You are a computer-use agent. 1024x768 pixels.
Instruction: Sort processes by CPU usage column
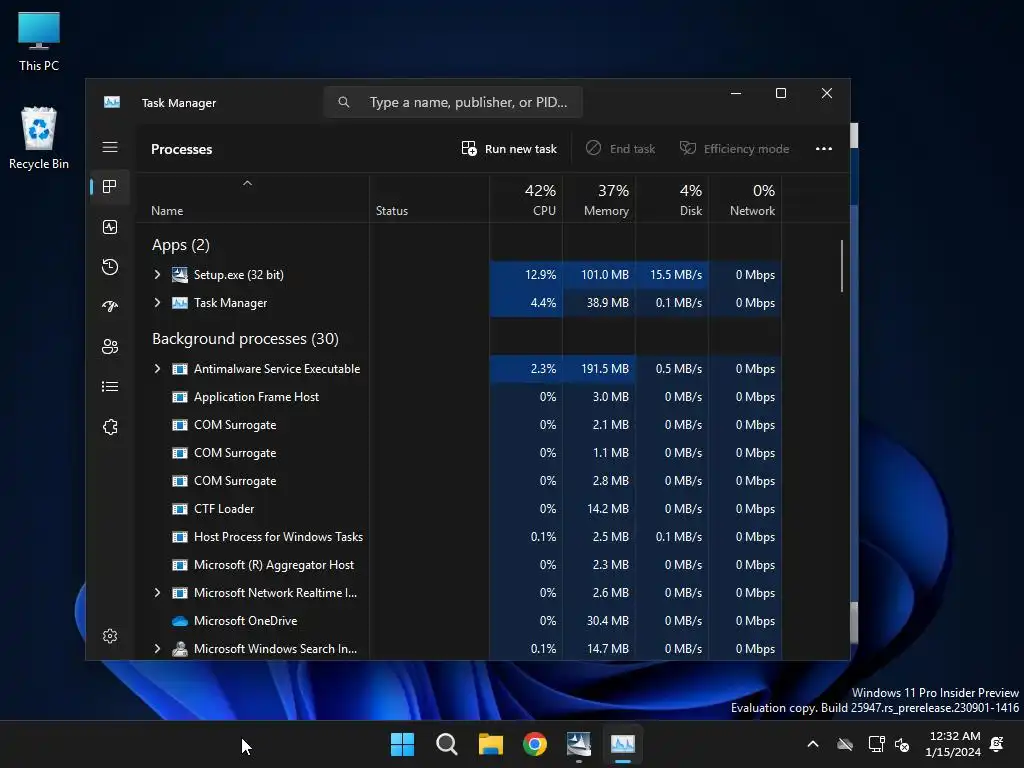[x=526, y=199]
